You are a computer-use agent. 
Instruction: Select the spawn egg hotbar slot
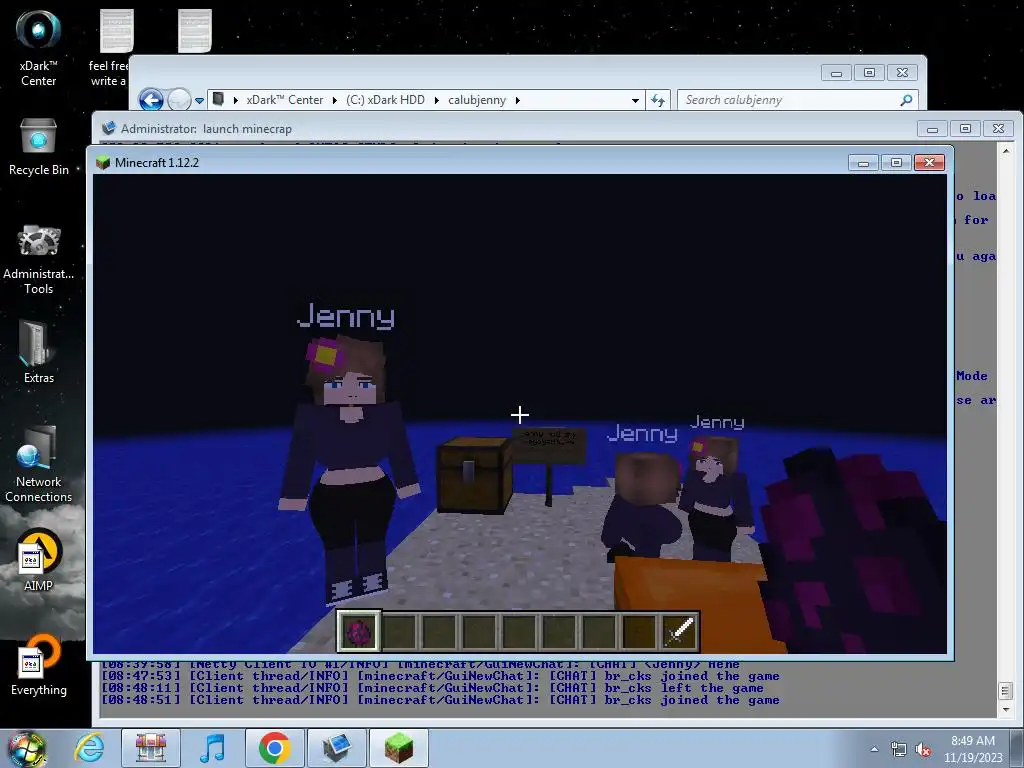click(358, 632)
